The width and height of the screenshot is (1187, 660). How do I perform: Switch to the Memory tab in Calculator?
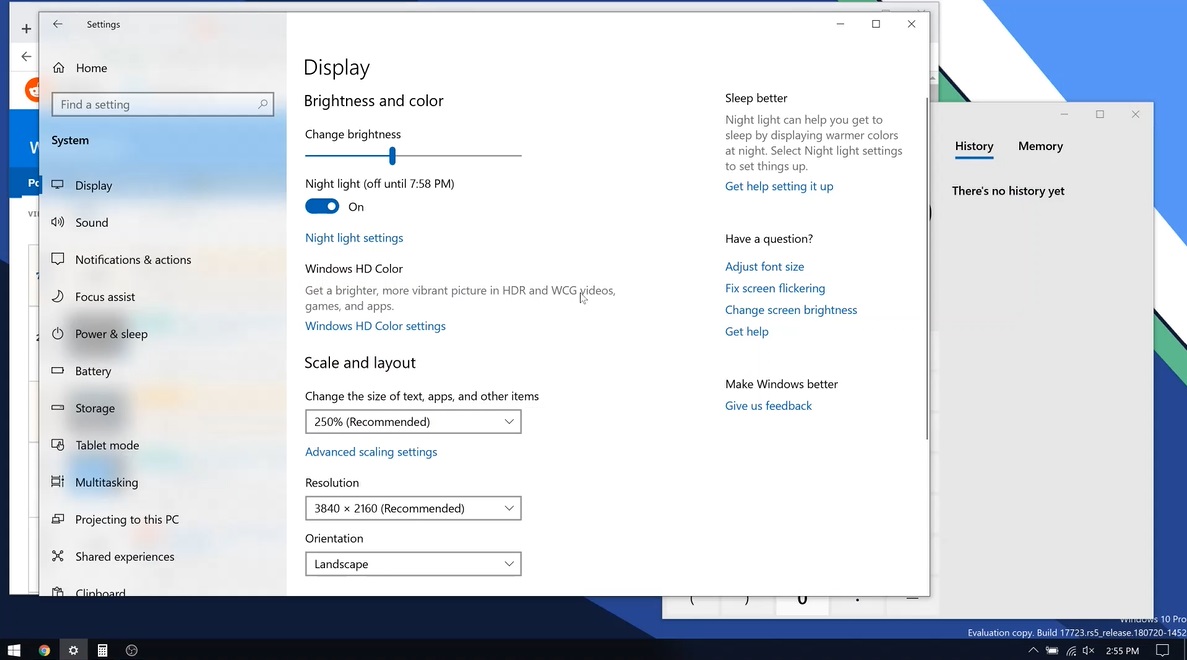[x=1040, y=146]
